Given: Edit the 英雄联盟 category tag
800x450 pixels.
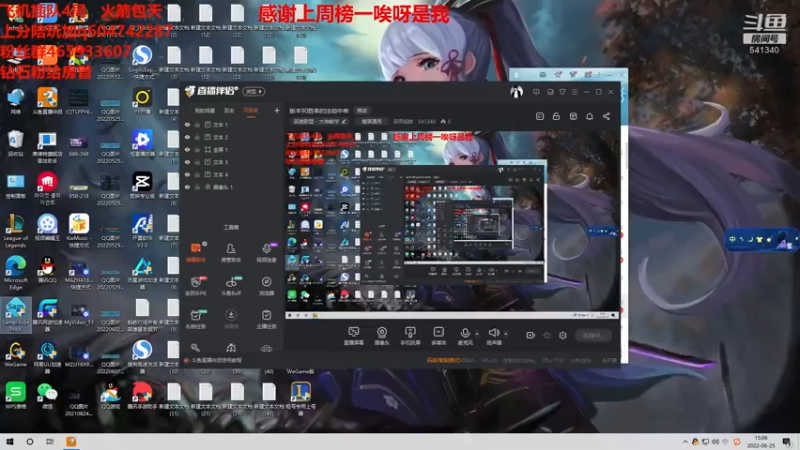Looking at the screenshot, I should click(x=320, y=122).
